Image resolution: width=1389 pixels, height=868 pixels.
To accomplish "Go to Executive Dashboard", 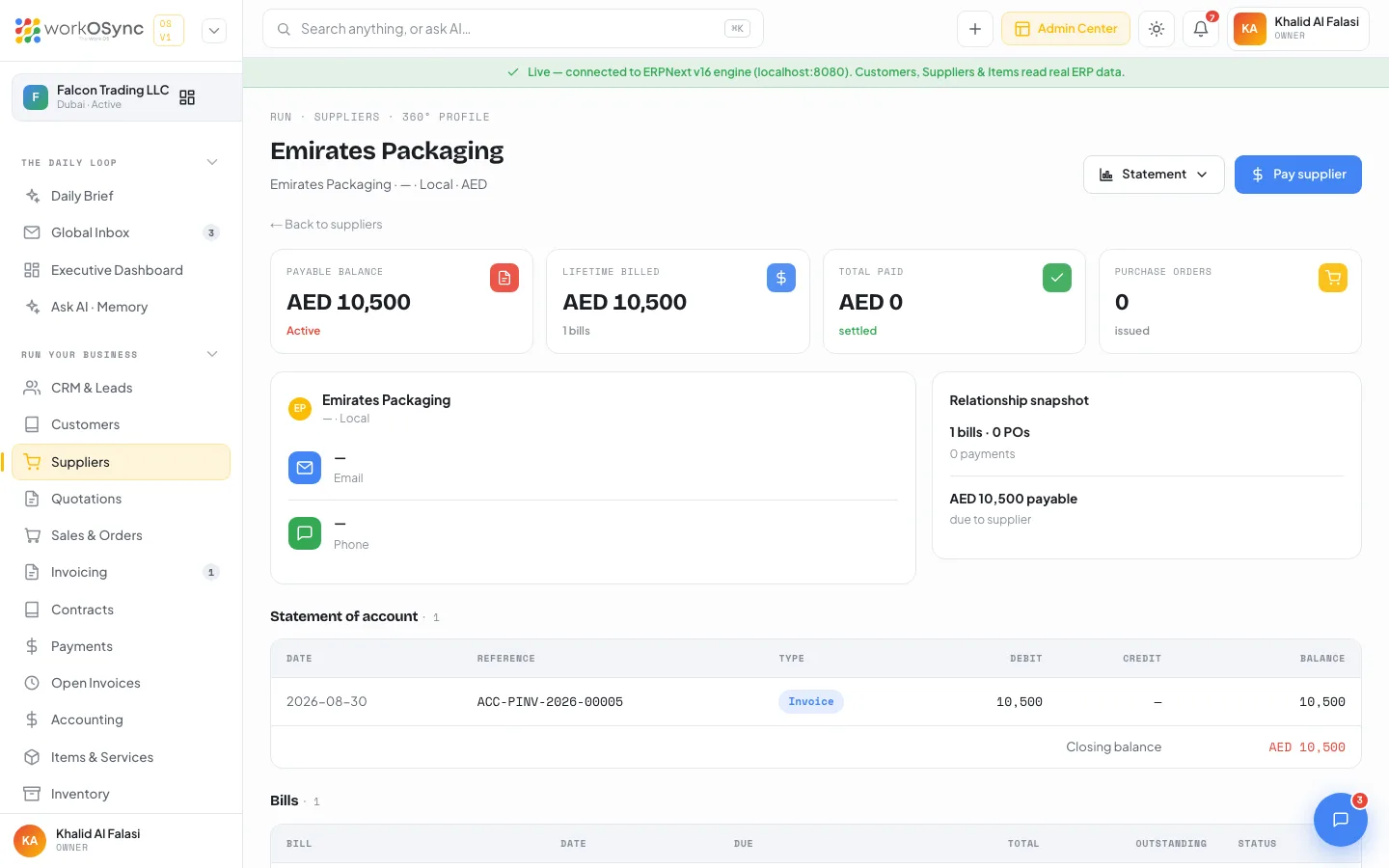I will coord(121,270).
